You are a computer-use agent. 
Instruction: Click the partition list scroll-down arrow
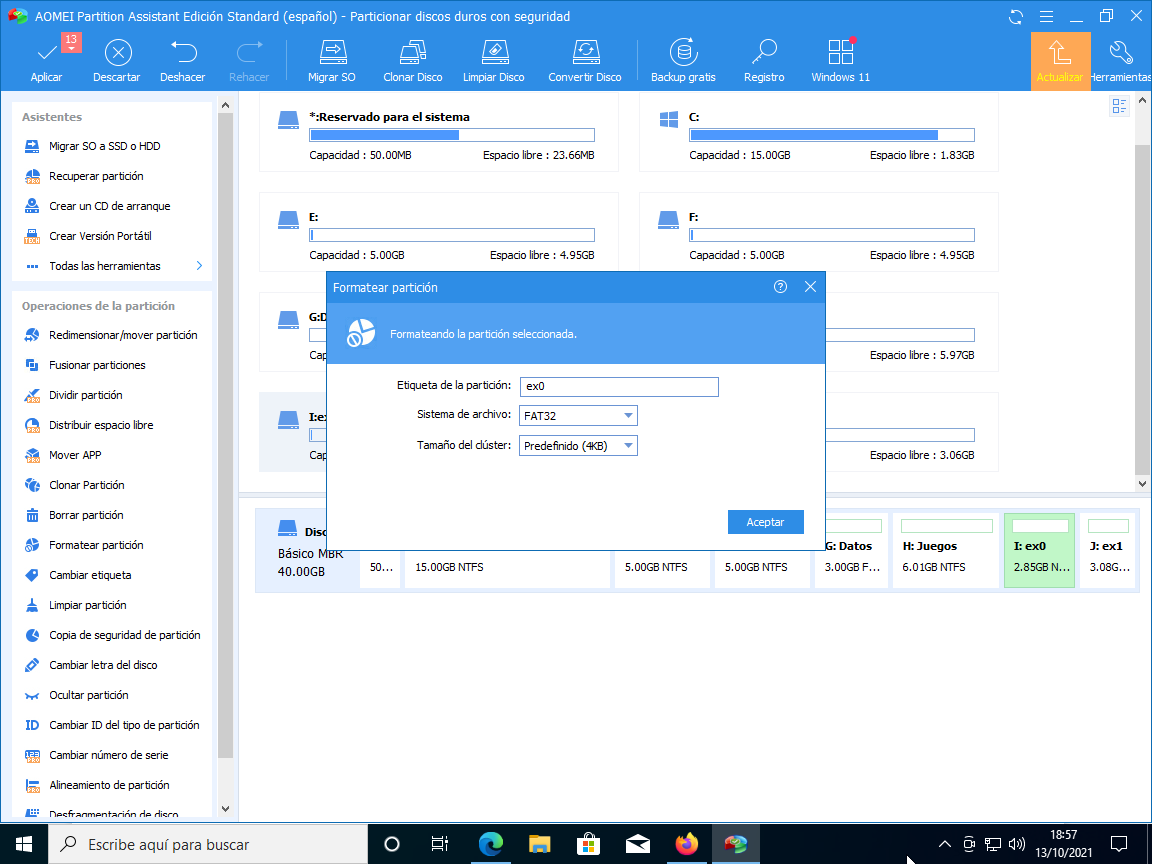[1142, 483]
